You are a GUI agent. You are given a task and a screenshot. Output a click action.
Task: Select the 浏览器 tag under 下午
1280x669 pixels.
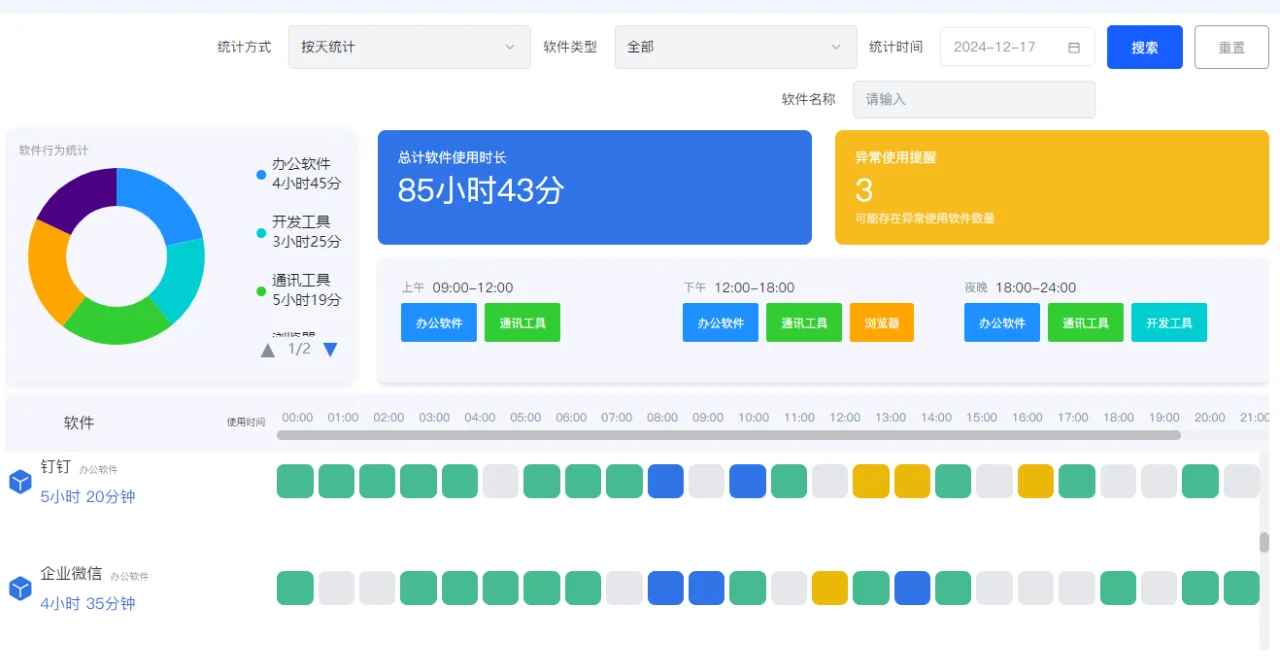click(881, 322)
